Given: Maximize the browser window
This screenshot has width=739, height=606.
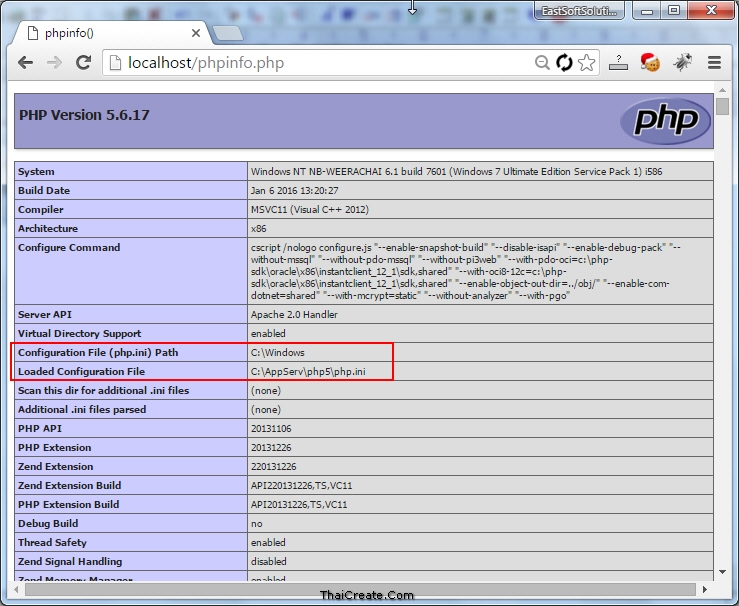Looking at the screenshot, I should coord(674,10).
